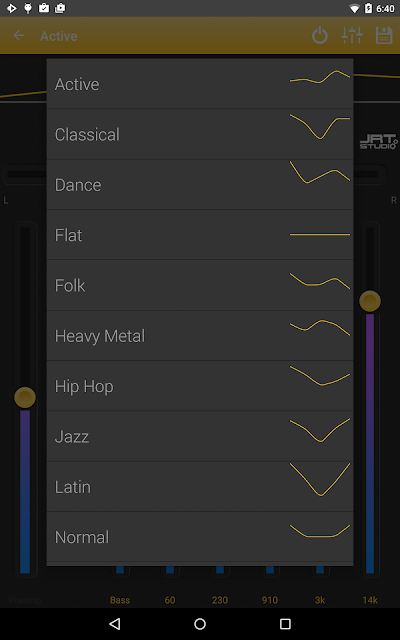Choose the Latin preset

pos(200,487)
